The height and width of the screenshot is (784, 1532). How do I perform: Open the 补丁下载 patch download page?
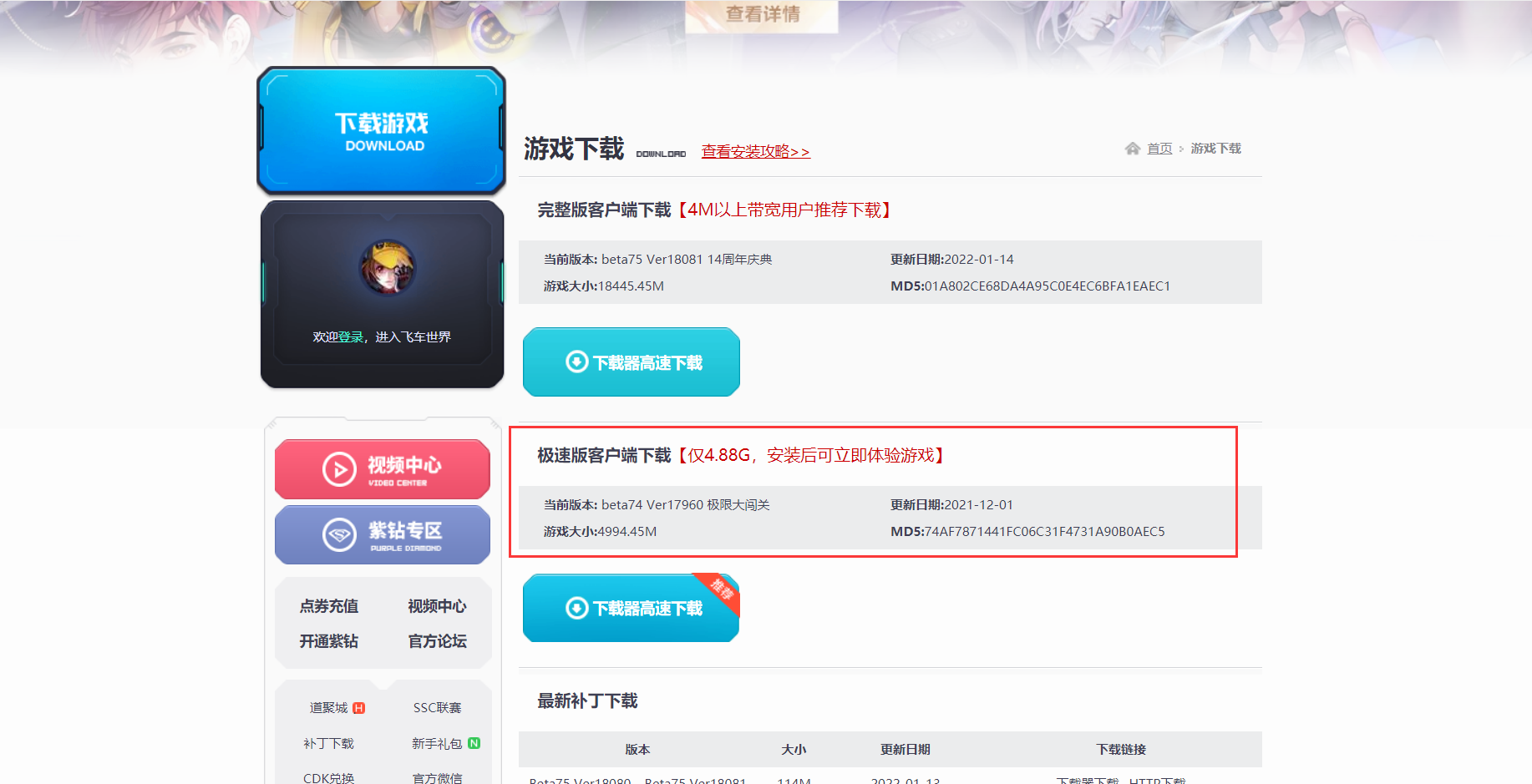point(329,742)
